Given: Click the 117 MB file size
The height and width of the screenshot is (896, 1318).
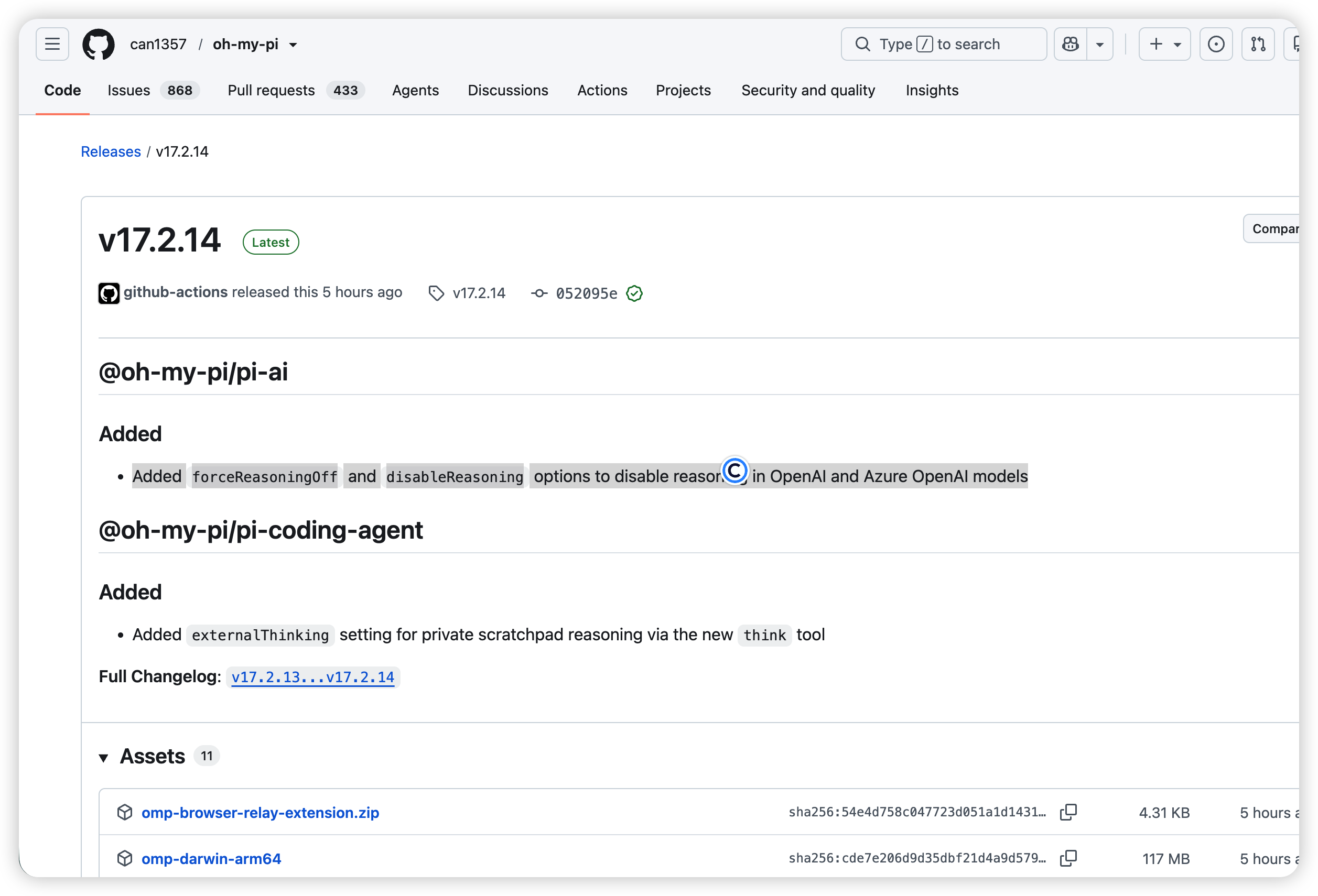Looking at the screenshot, I should tap(1166, 859).
